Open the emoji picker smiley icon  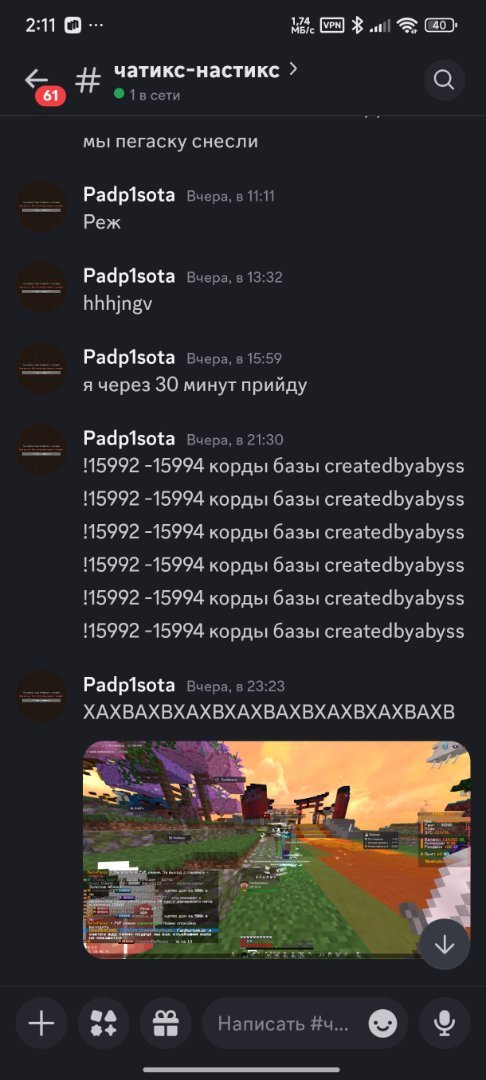point(383,1024)
